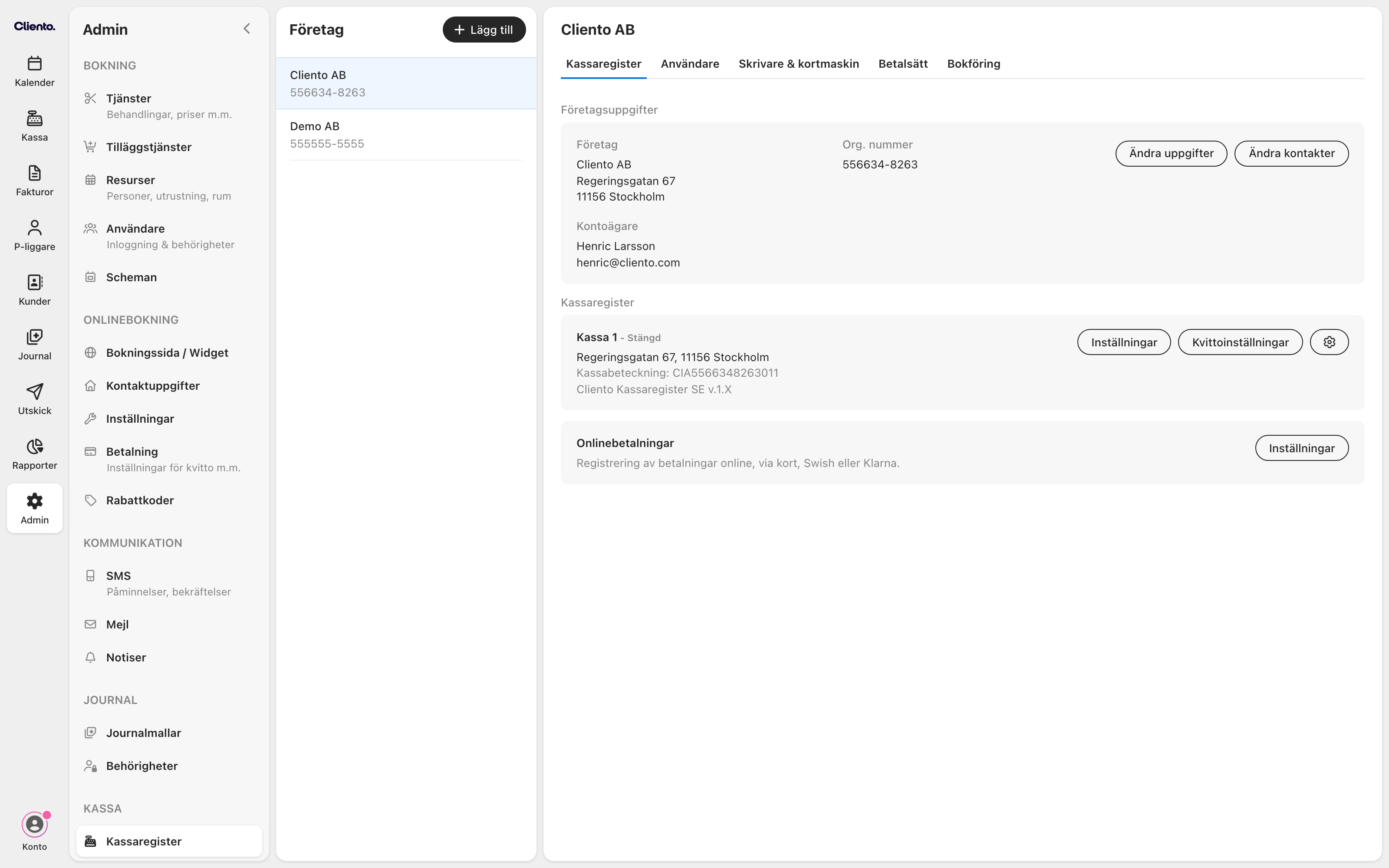Image resolution: width=1389 pixels, height=868 pixels.
Task: Open the Kalender calendar icon
Action: pyautogui.click(x=34, y=63)
